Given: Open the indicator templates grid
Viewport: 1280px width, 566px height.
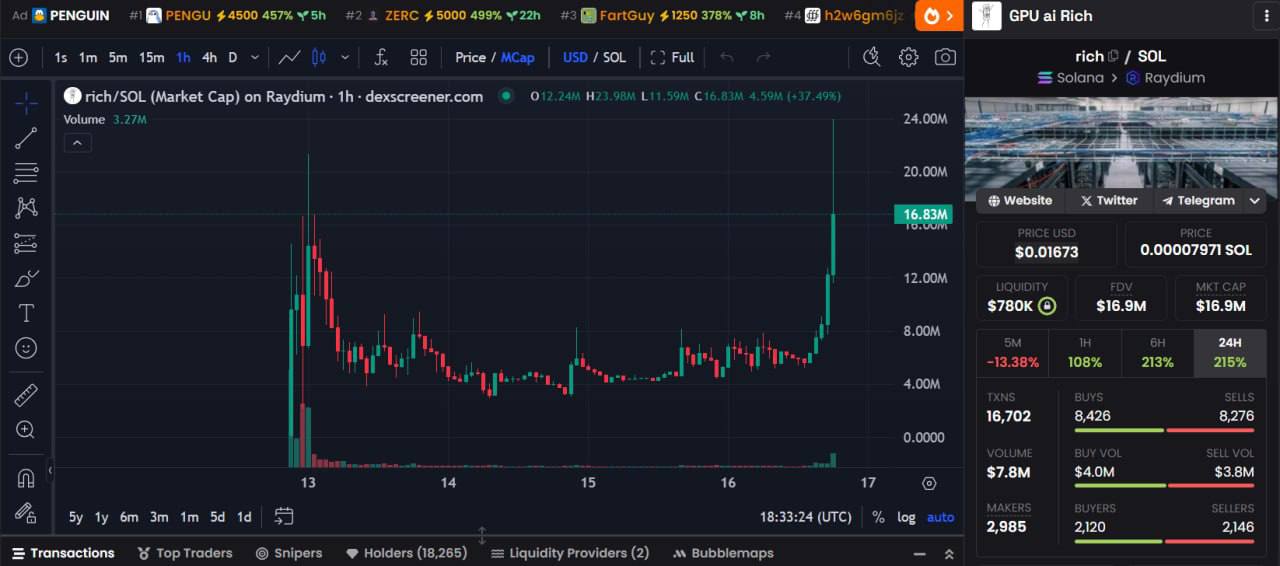Looking at the screenshot, I should [x=418, y=57].
